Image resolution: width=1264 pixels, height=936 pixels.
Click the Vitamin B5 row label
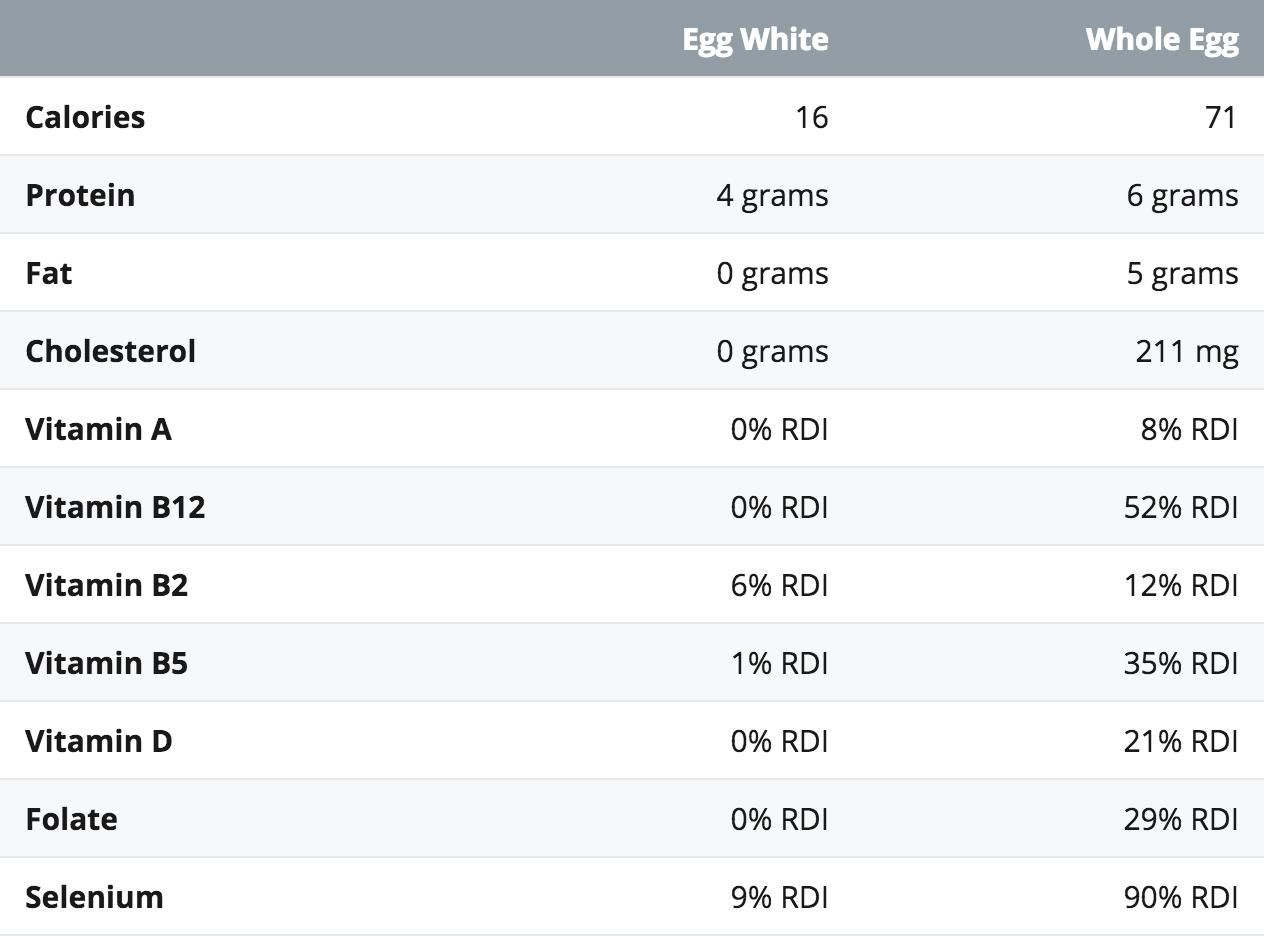[x=106, y=663]
